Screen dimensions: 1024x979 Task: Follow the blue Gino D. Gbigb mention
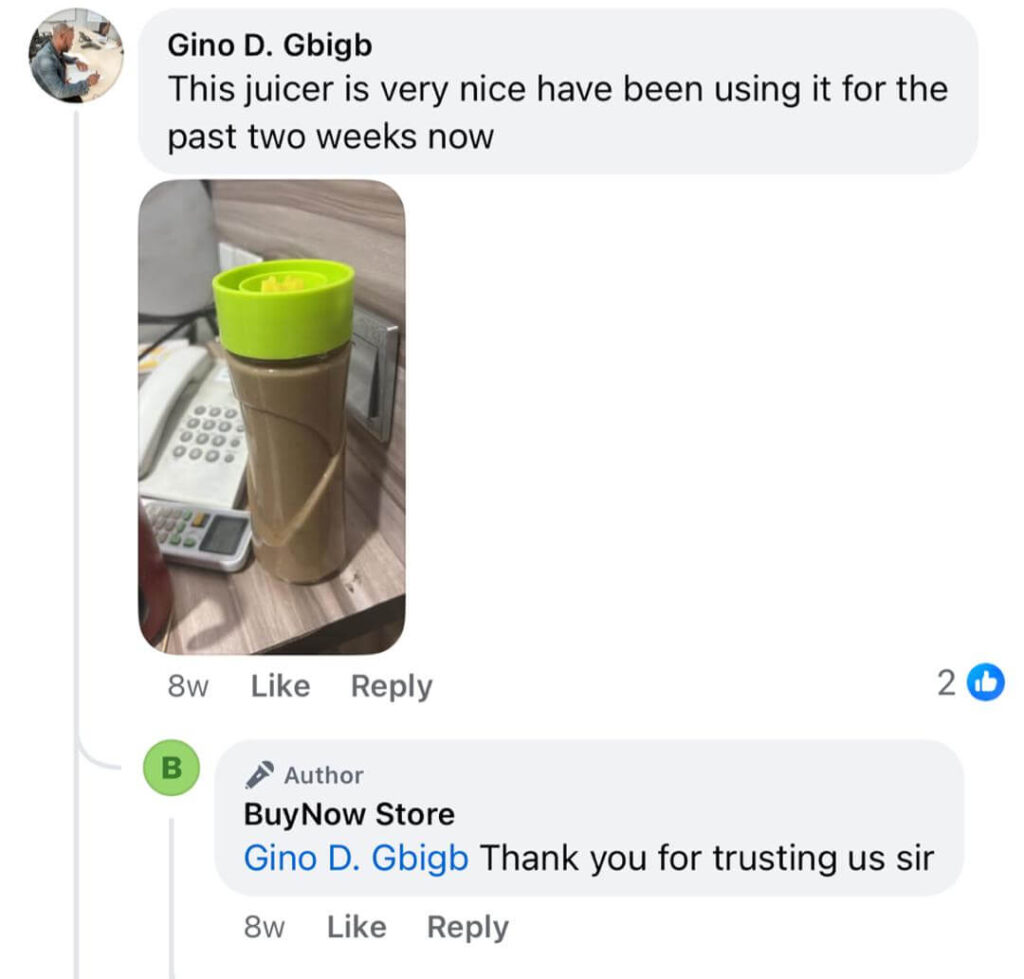pyautogui.click(x=356, y=858)
